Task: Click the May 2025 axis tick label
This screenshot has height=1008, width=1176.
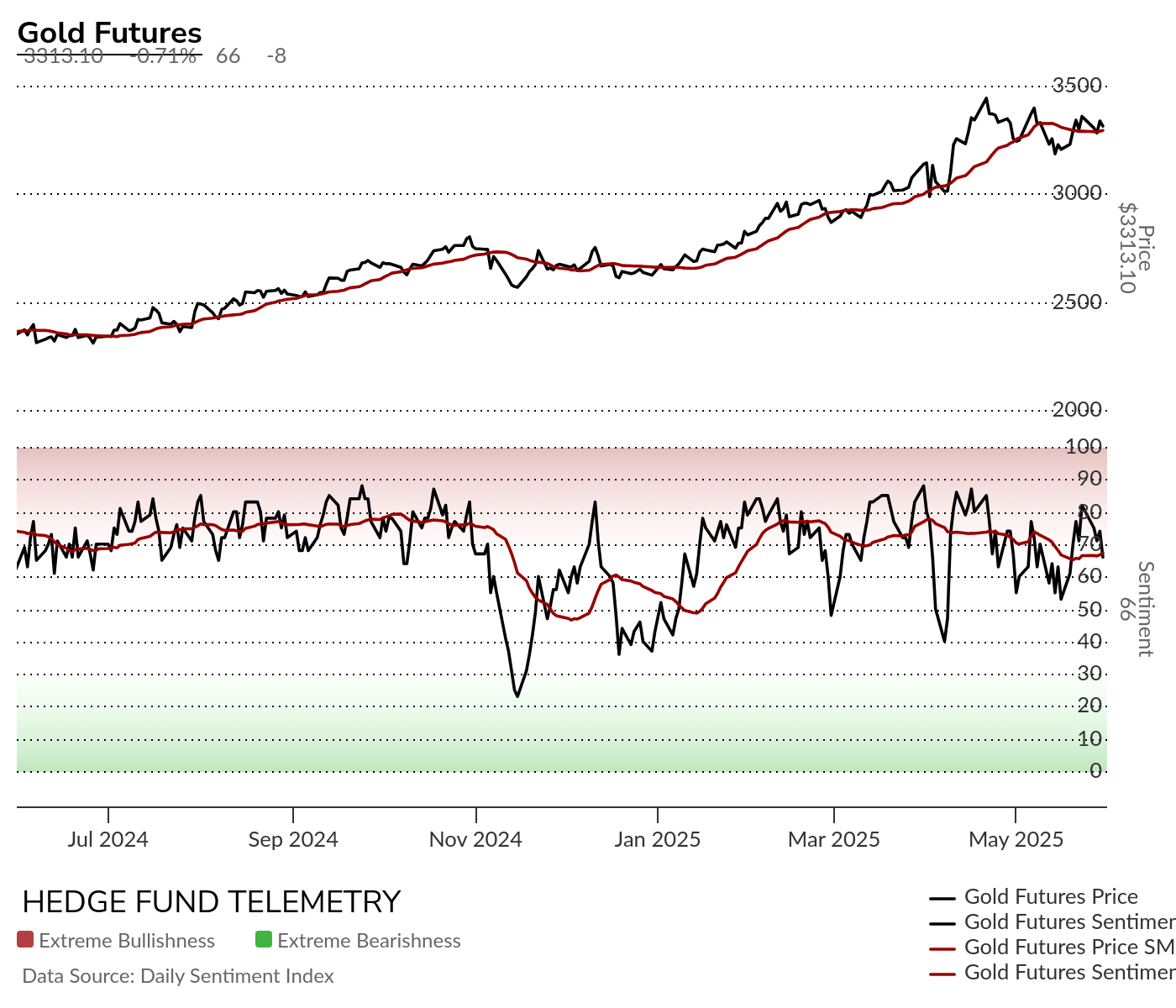Action: (1016, 839)
